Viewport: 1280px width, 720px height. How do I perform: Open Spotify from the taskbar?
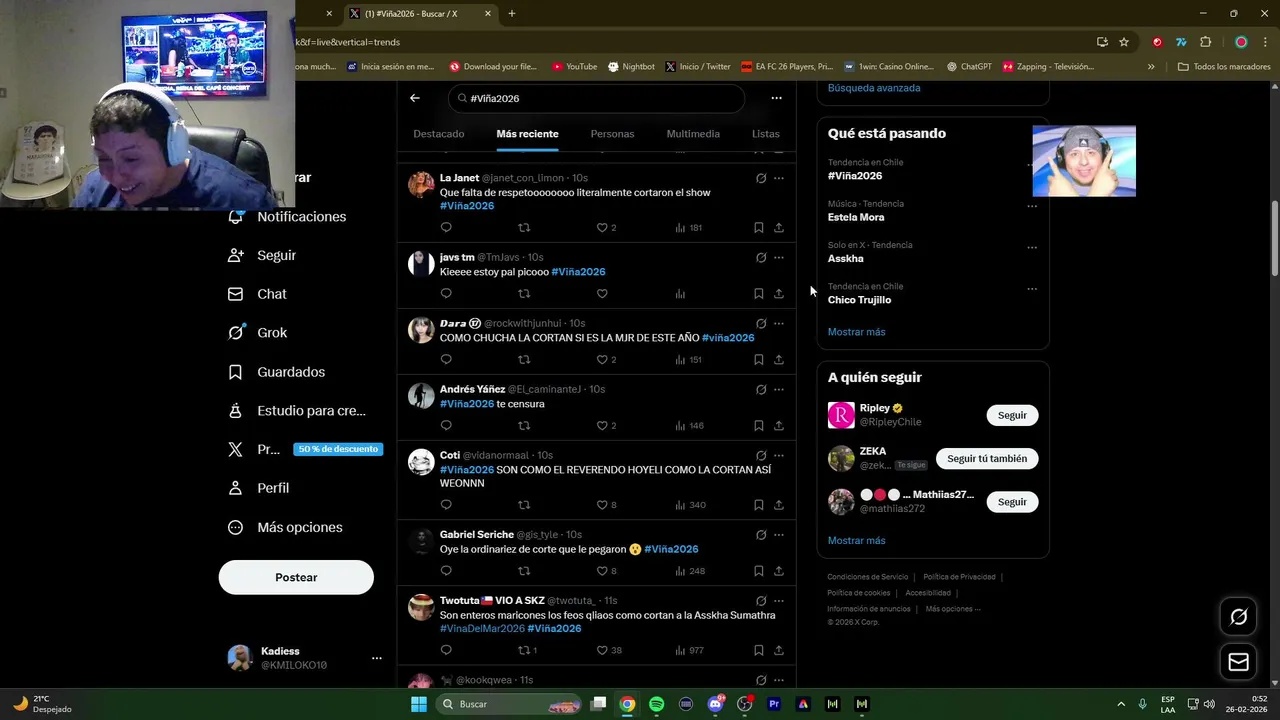click(x=656, y=704)
